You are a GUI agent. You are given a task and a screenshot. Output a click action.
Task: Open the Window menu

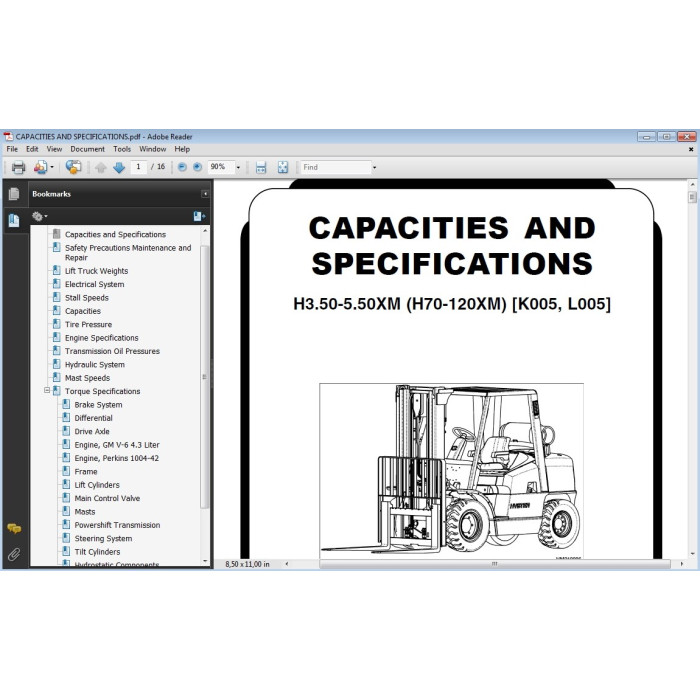tap(153, 149)
